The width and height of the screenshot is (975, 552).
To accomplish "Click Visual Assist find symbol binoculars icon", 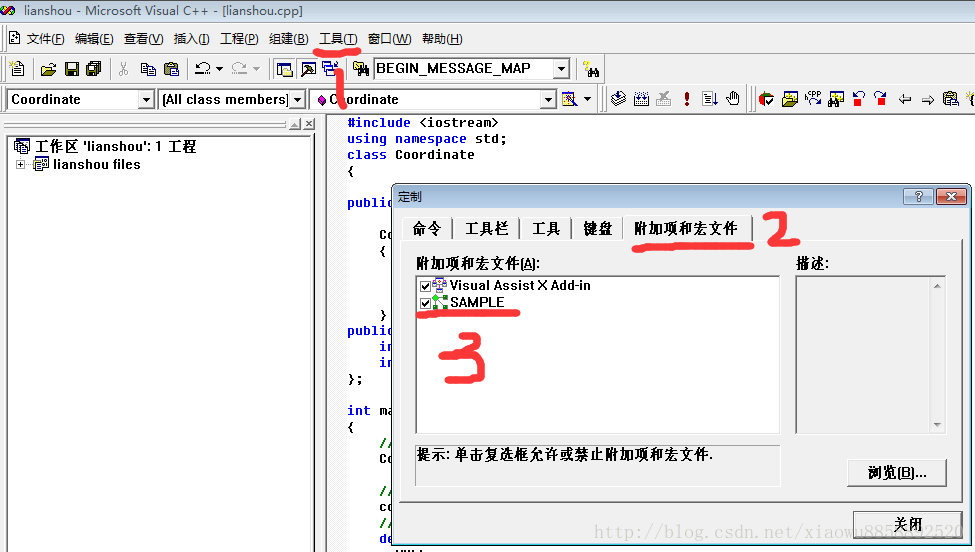I will tap(836, 99).
